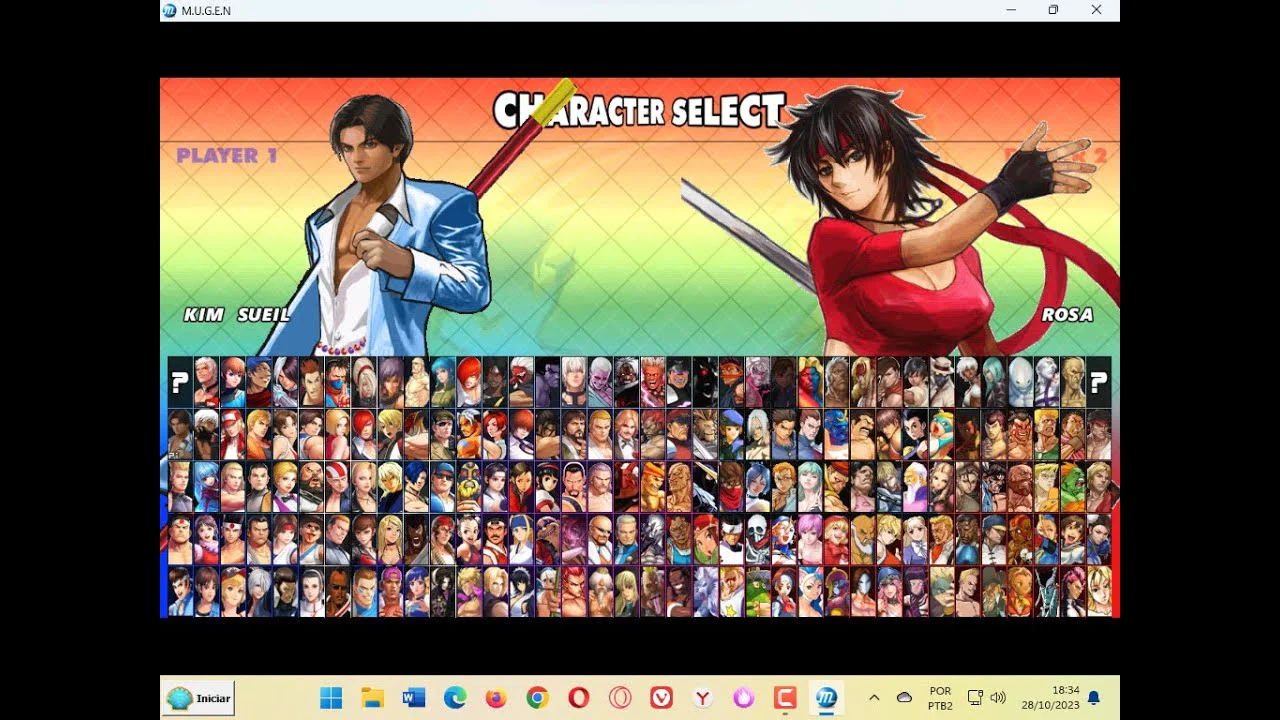
Task: Select Kim Sueil's tile marked by P1 cursor
Action: [180, 434]
